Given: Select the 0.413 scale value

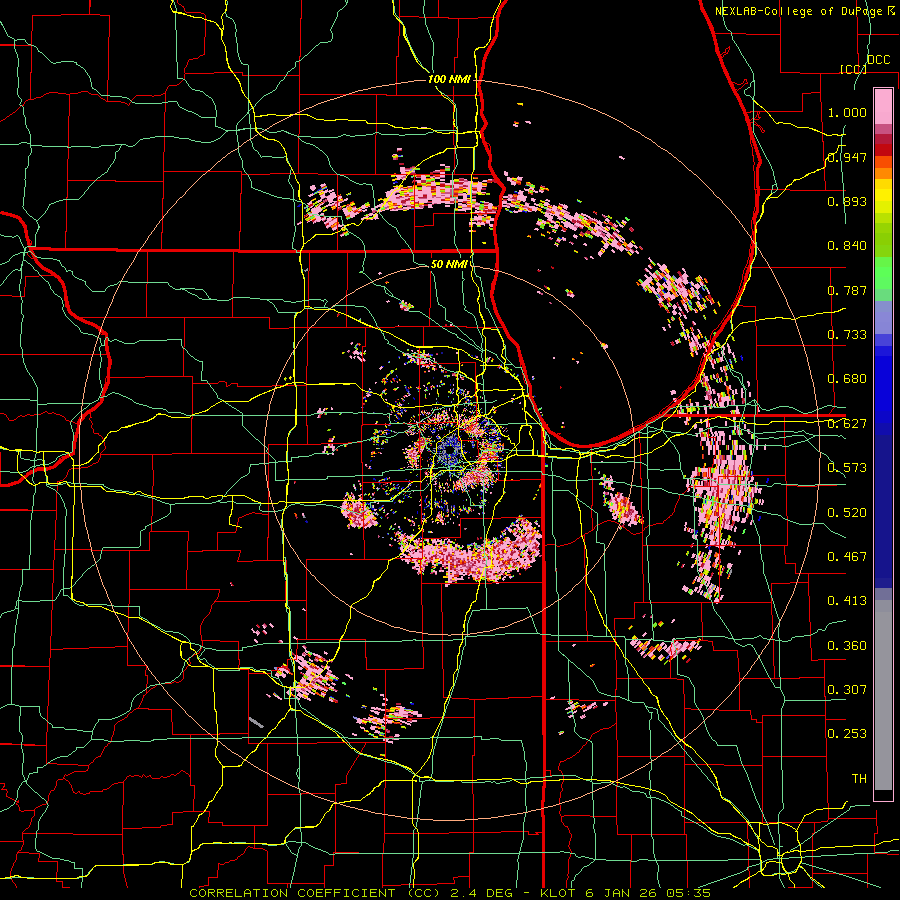Looking at the screenshot, I should click(x=847, y=601).
